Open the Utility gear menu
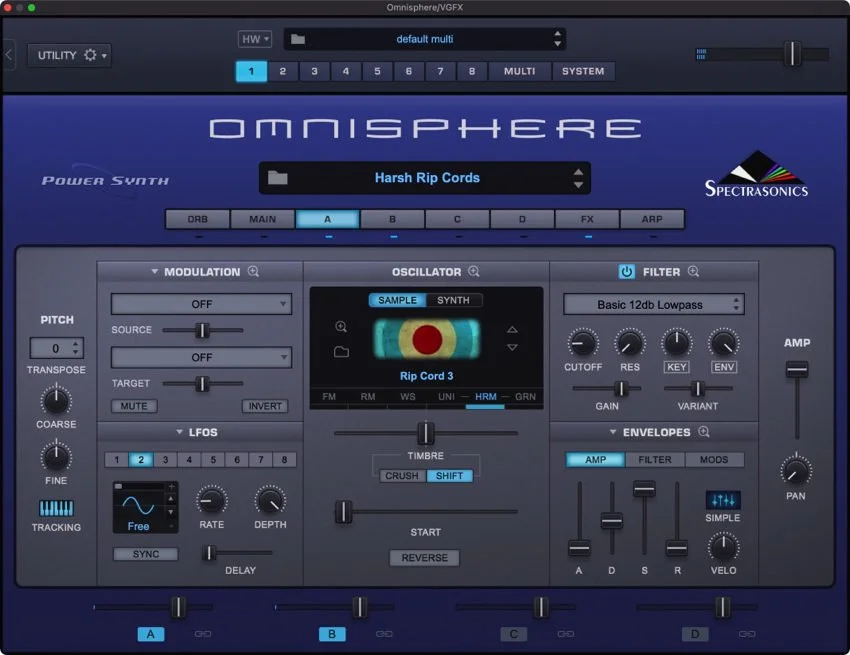850x655 pixels. (69, 55)
